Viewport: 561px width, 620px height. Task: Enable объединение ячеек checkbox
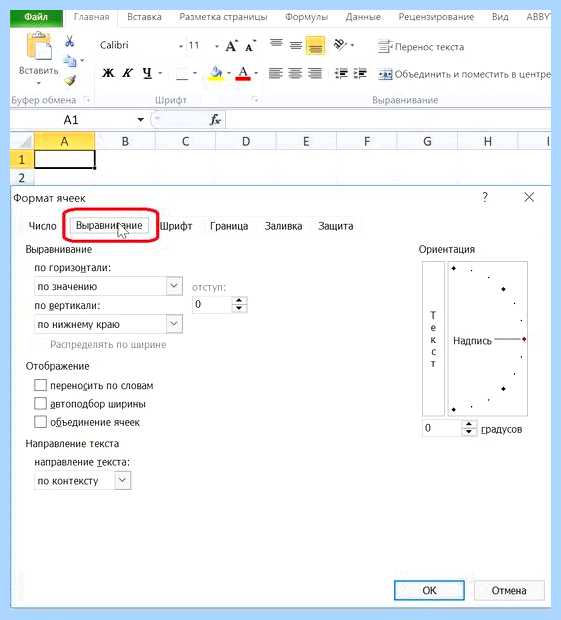pyautogui.click(x=40, y=422)
